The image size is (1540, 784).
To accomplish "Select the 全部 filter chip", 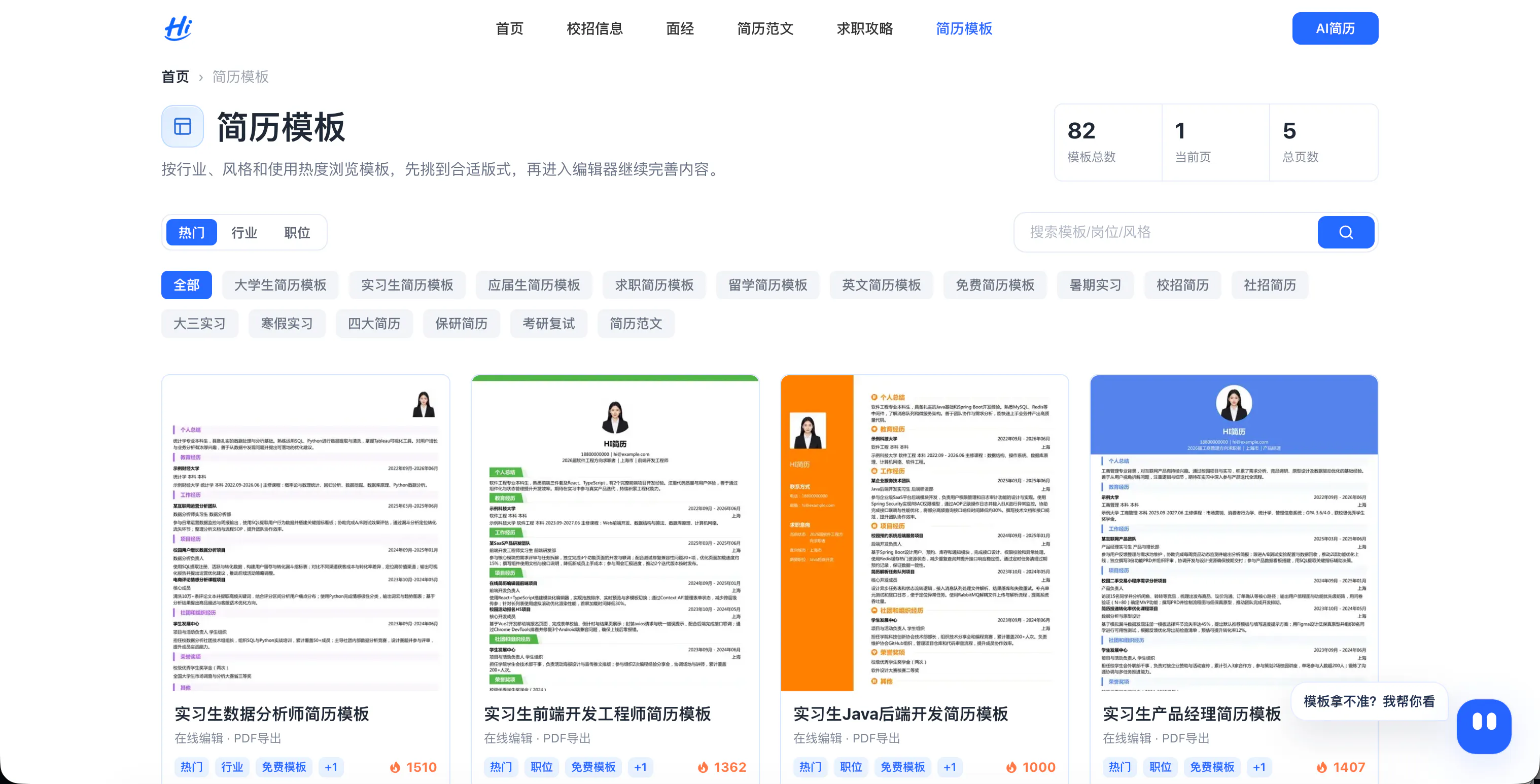I will pos(187,285).
